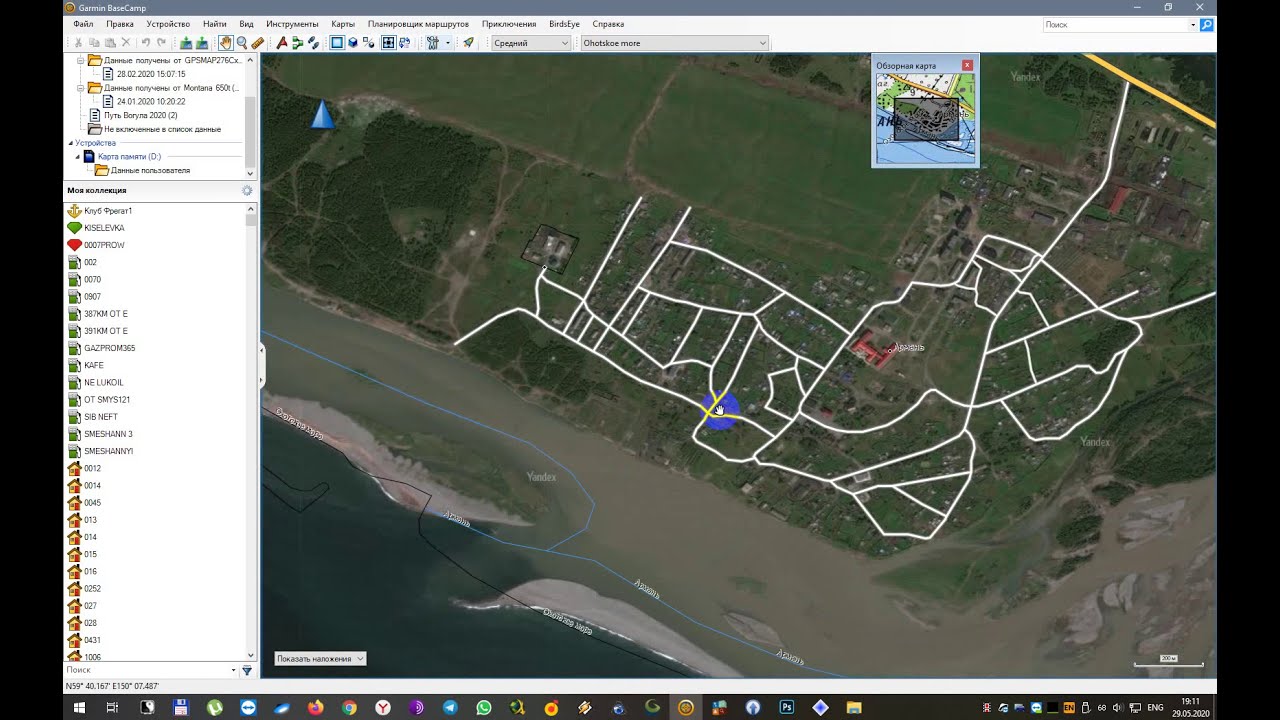Select the Zoom magnifier tool
1280x720 pixels.
click(x=242, y=43)
